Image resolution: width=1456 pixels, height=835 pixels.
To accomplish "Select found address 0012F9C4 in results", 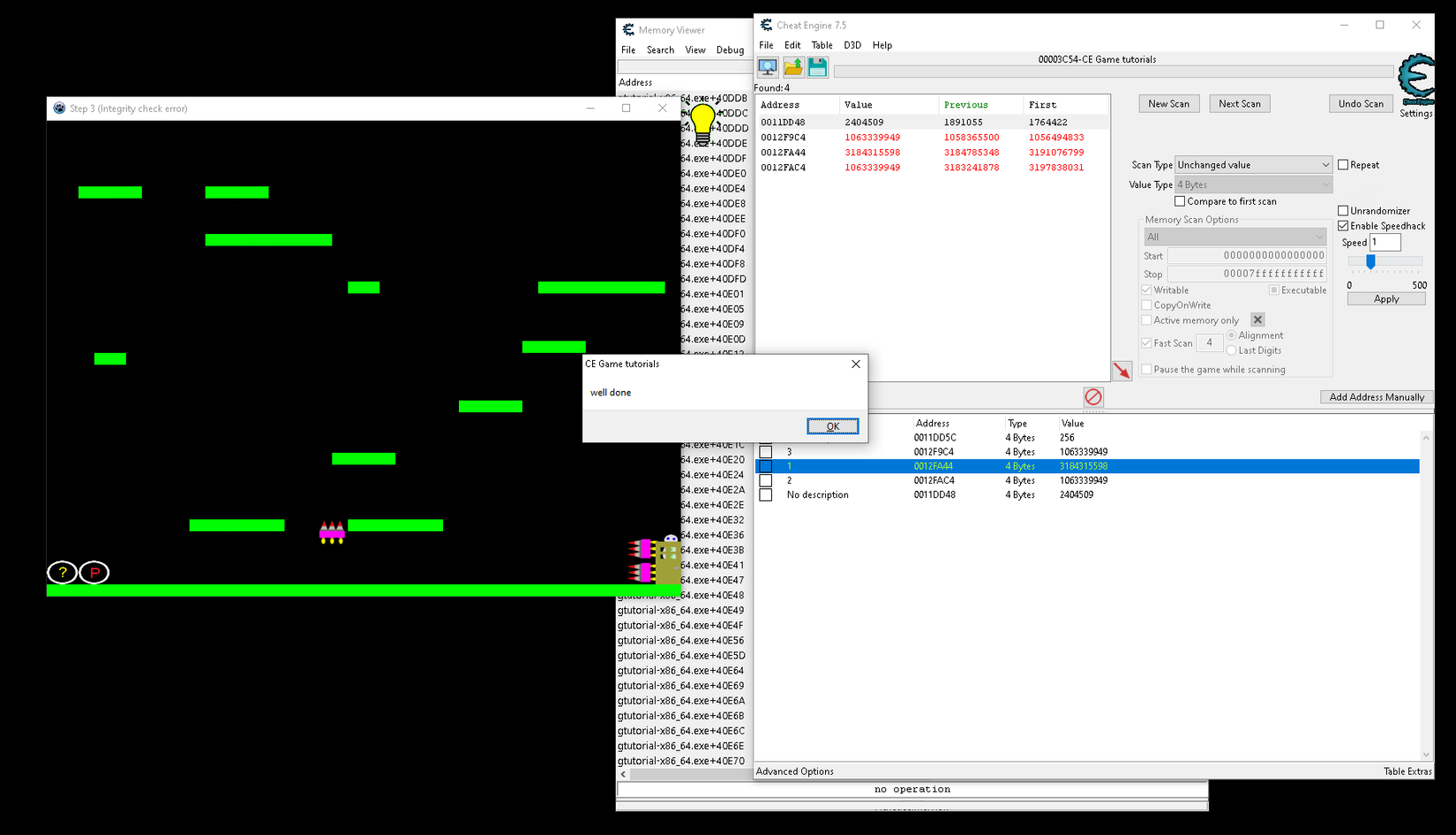I will [932, 138].
